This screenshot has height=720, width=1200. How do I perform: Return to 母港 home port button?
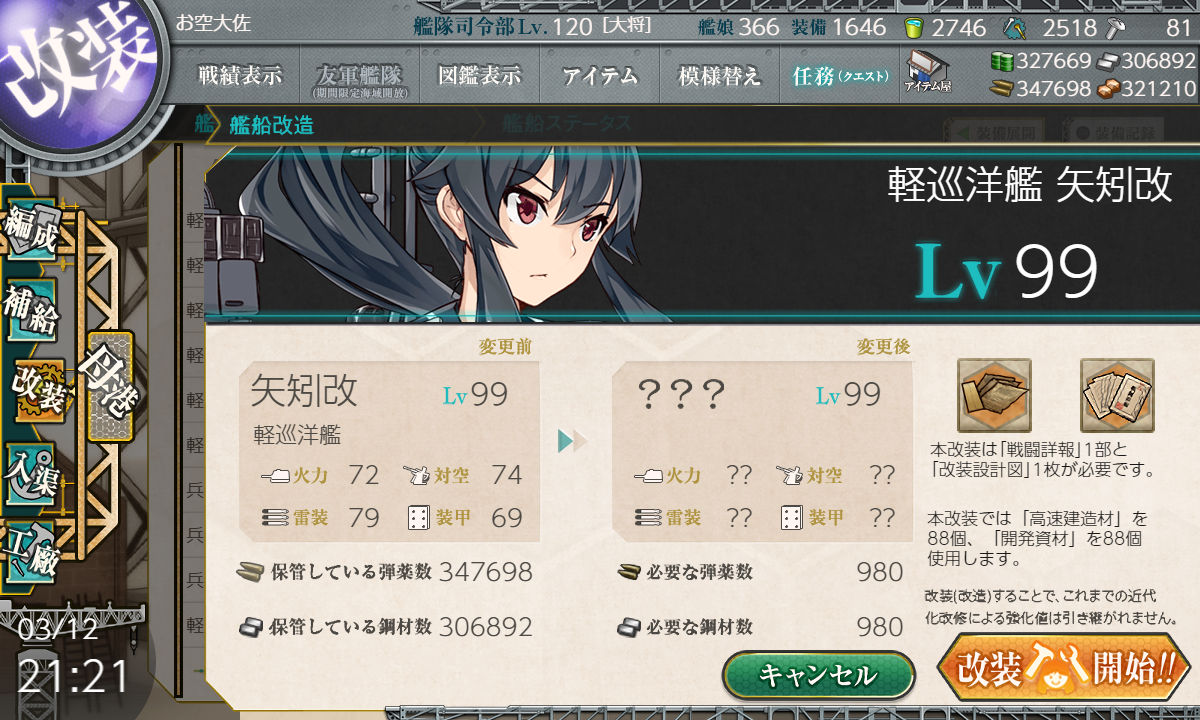point(108,385)
